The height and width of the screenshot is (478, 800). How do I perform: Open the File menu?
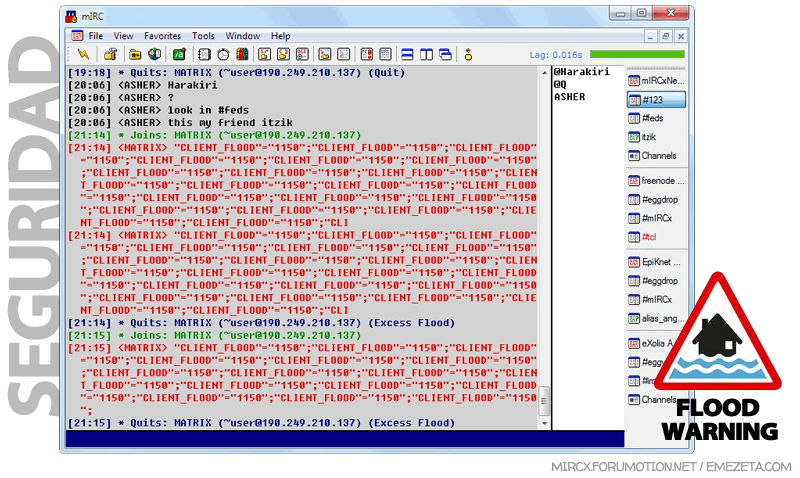click(x=95, y=36)
